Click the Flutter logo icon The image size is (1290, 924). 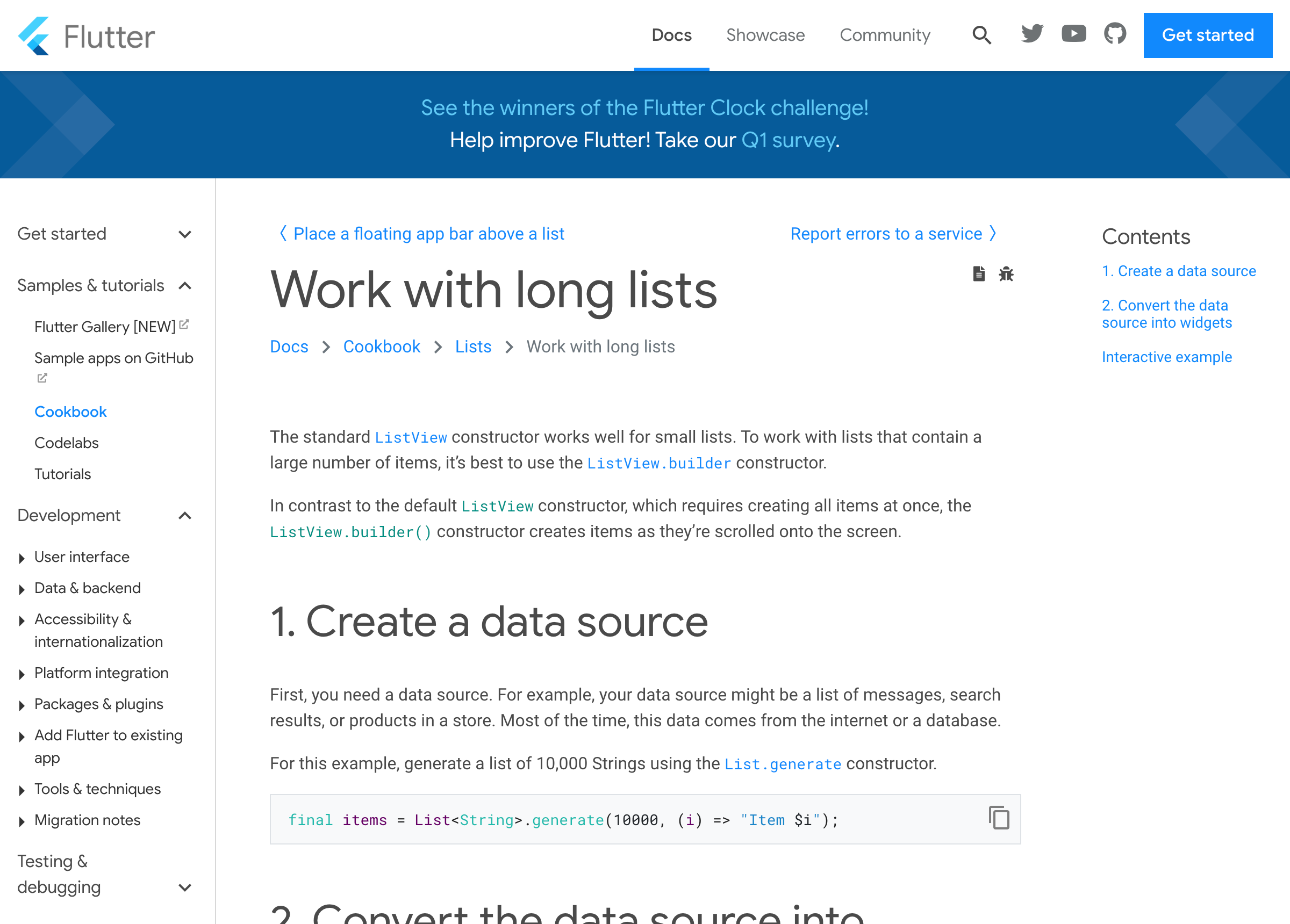[33, 36]
